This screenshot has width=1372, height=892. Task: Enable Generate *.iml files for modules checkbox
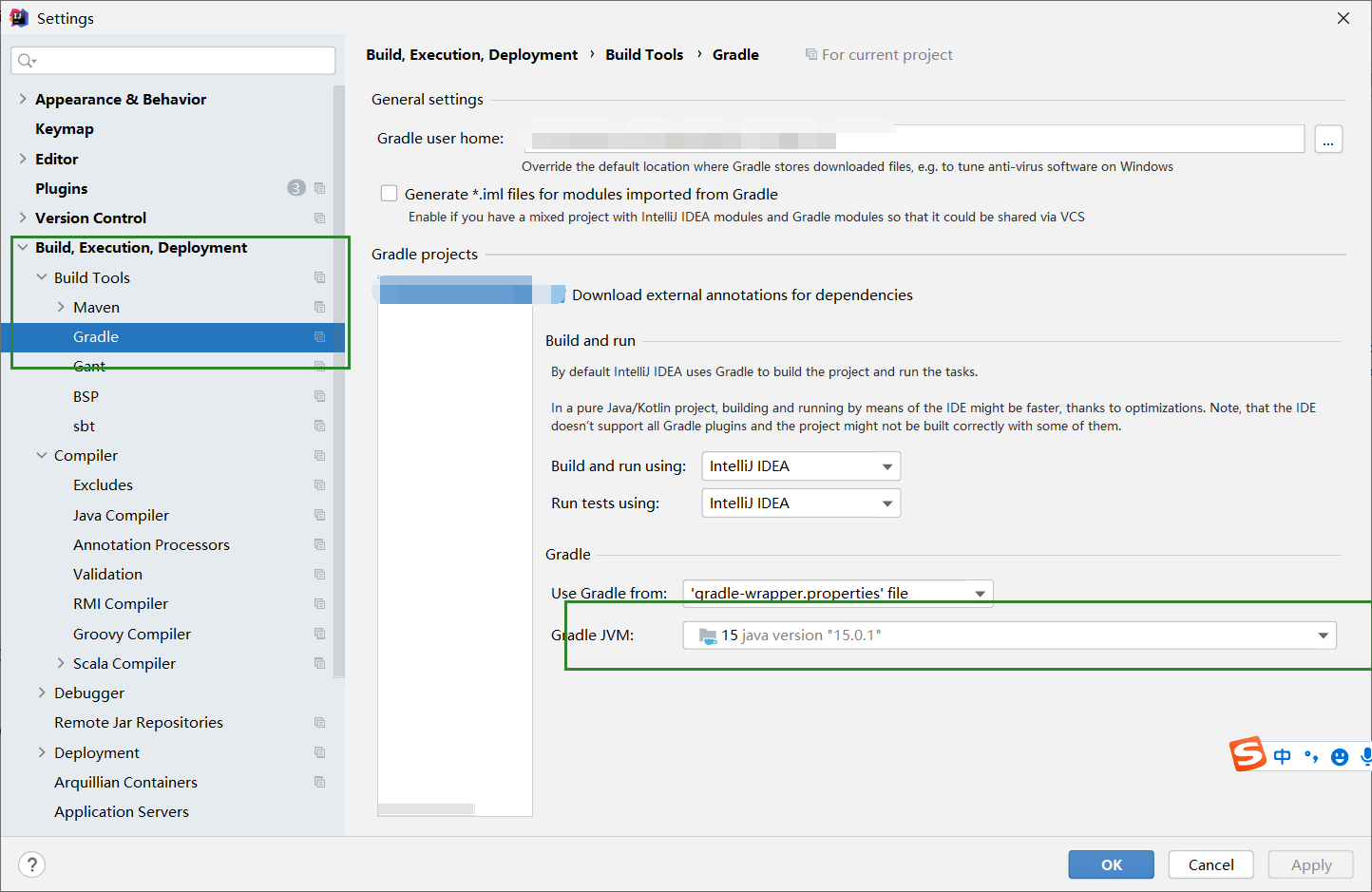390,194
